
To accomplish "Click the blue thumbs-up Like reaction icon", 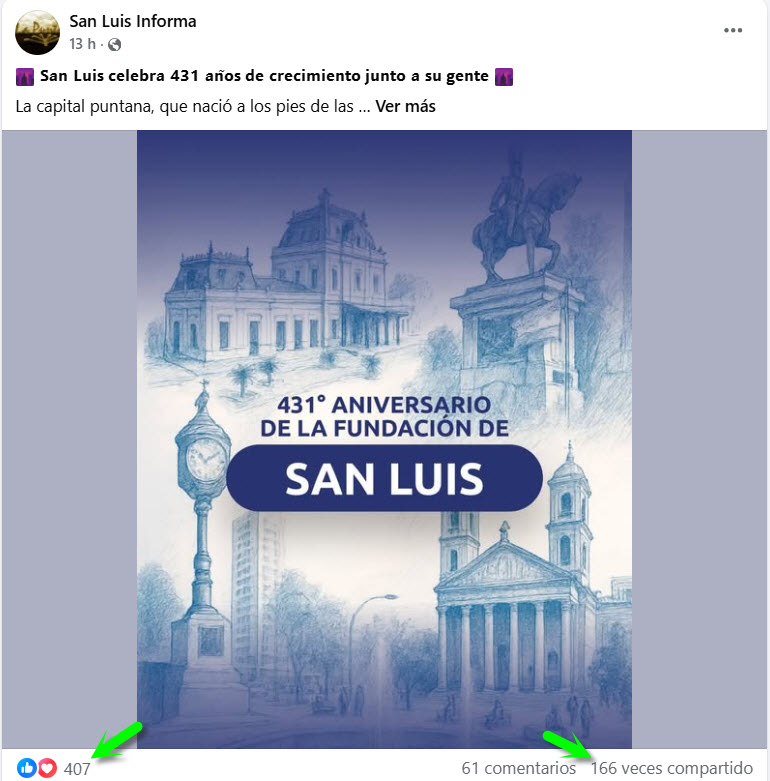I will [x=27, y=768].
